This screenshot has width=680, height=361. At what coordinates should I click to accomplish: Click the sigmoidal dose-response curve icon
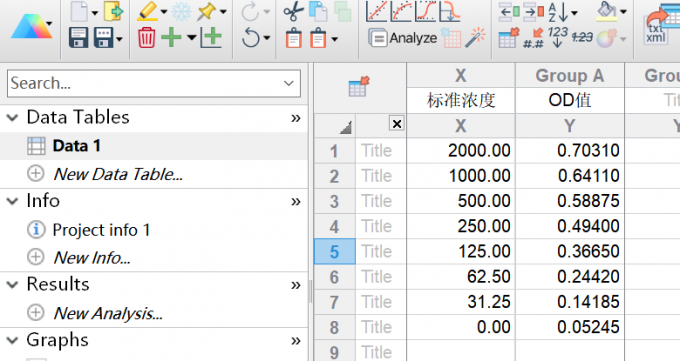425,11
